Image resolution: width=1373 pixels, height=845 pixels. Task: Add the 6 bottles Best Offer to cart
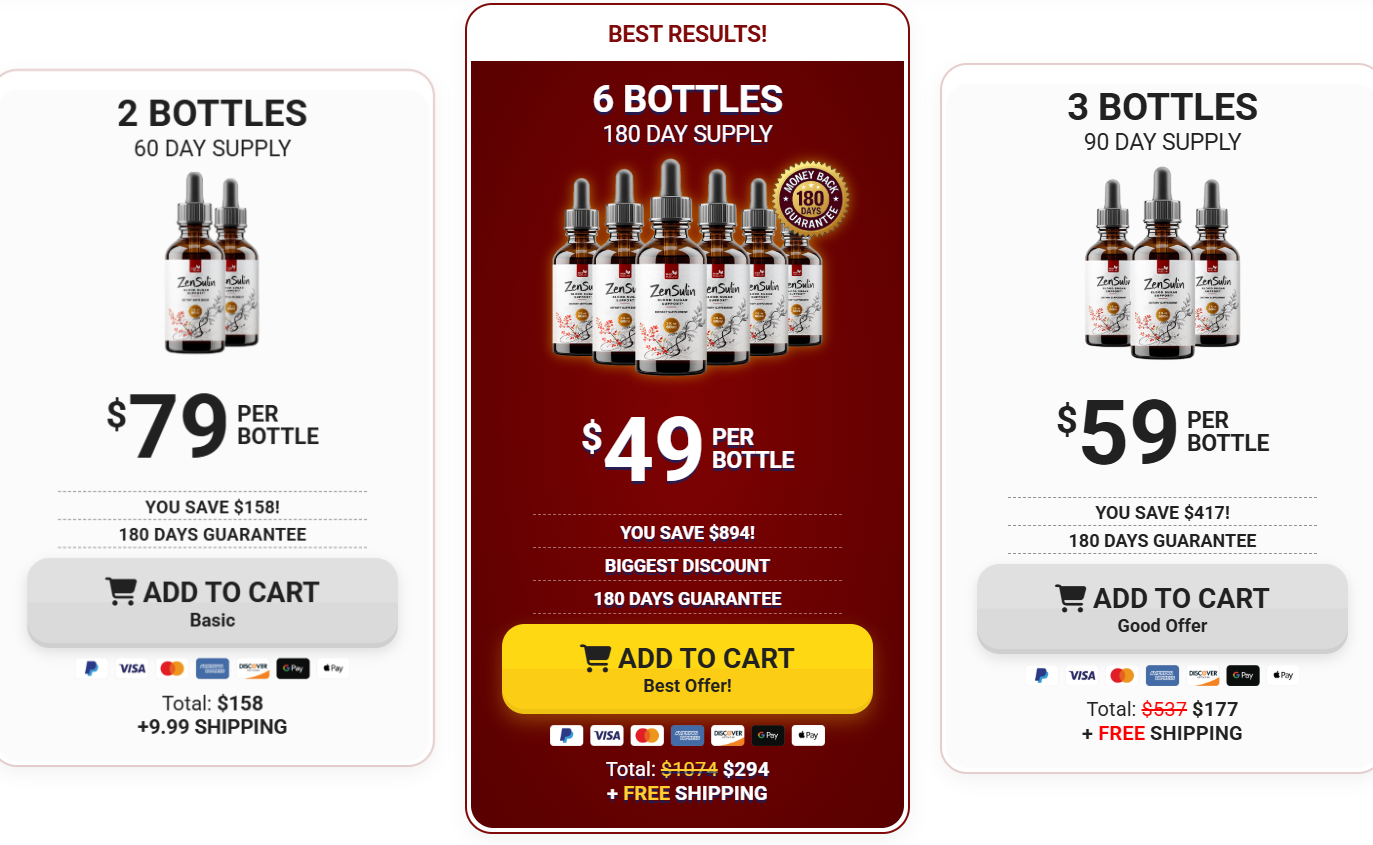point(687,669)
